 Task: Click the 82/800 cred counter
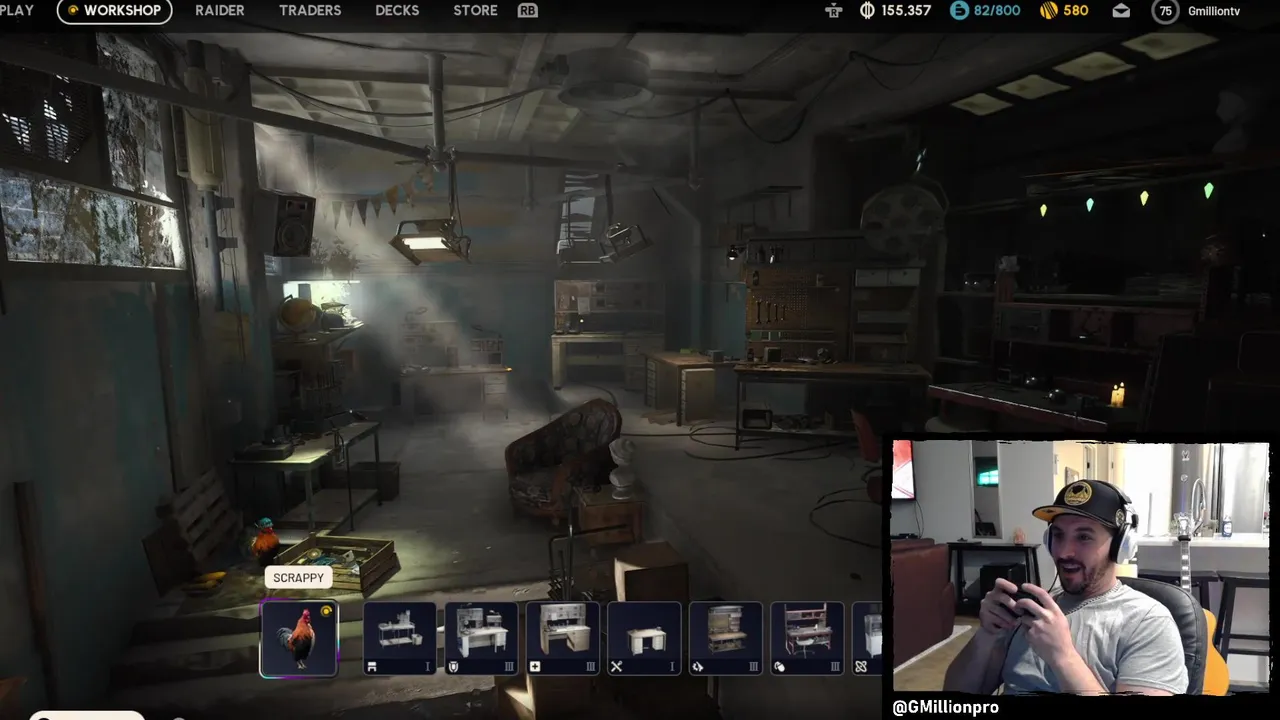coord(997,11)
